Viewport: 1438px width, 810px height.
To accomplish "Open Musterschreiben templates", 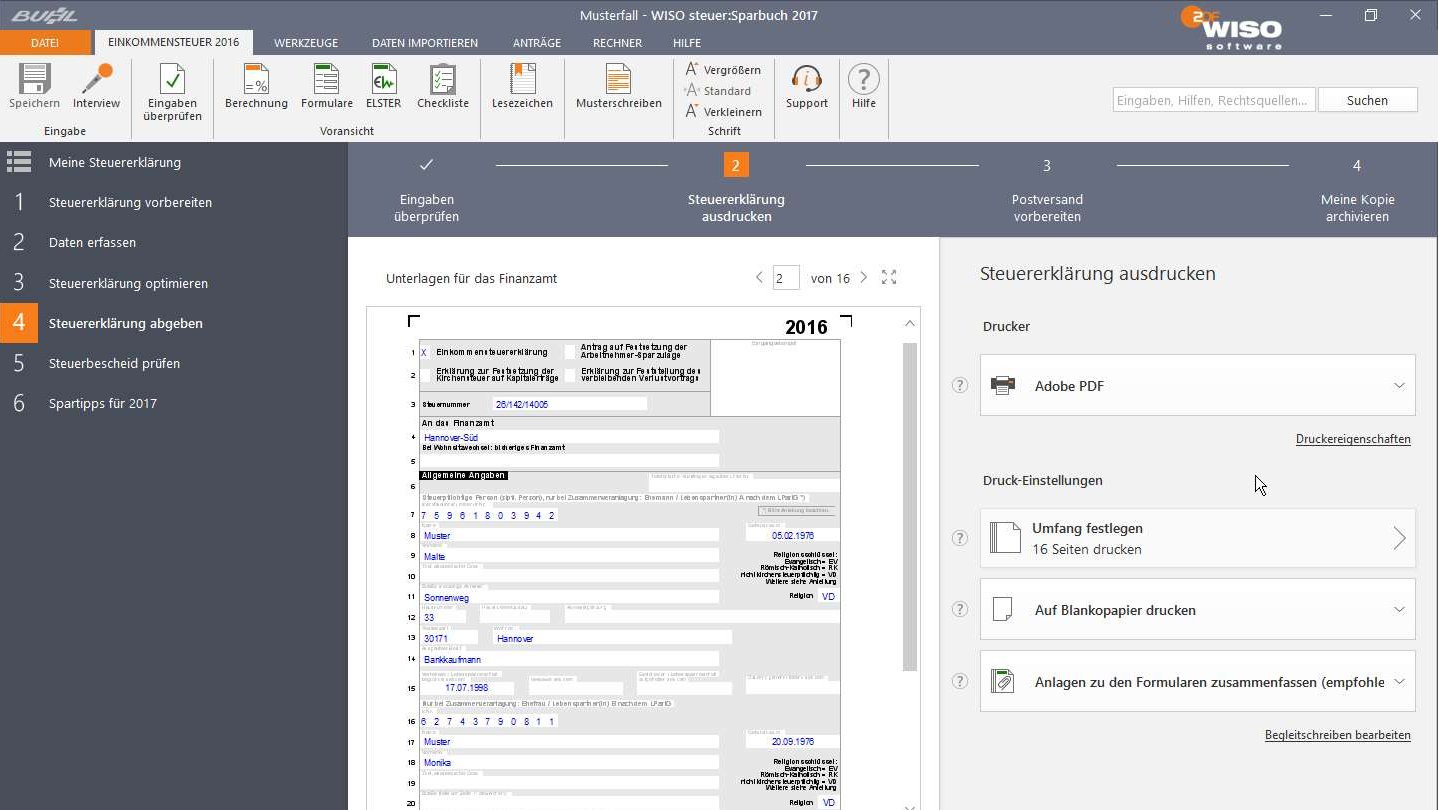I will click(618, 86).
